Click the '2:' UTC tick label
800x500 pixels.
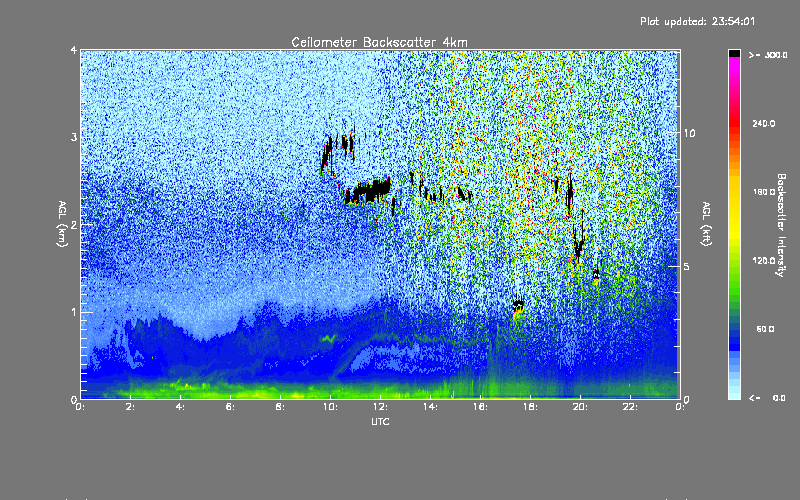(x=131, y=407)
